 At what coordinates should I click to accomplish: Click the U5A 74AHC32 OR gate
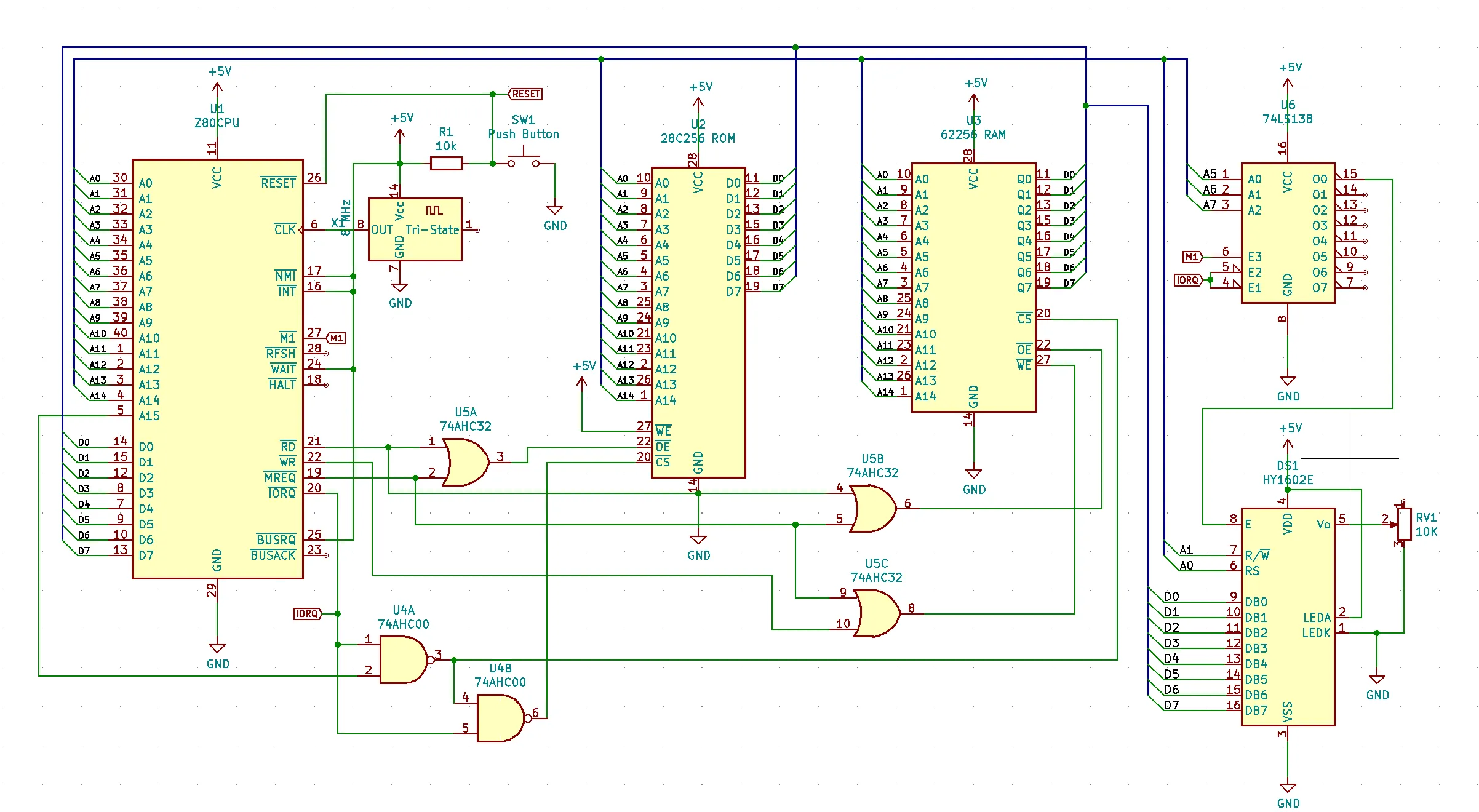[x=466, y=462]
